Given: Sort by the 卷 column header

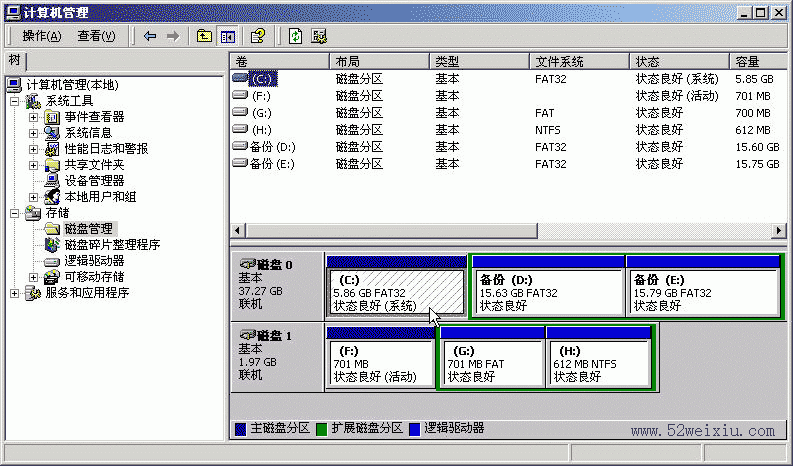Looking at the screenshot, I should click(x=280, y=61).
